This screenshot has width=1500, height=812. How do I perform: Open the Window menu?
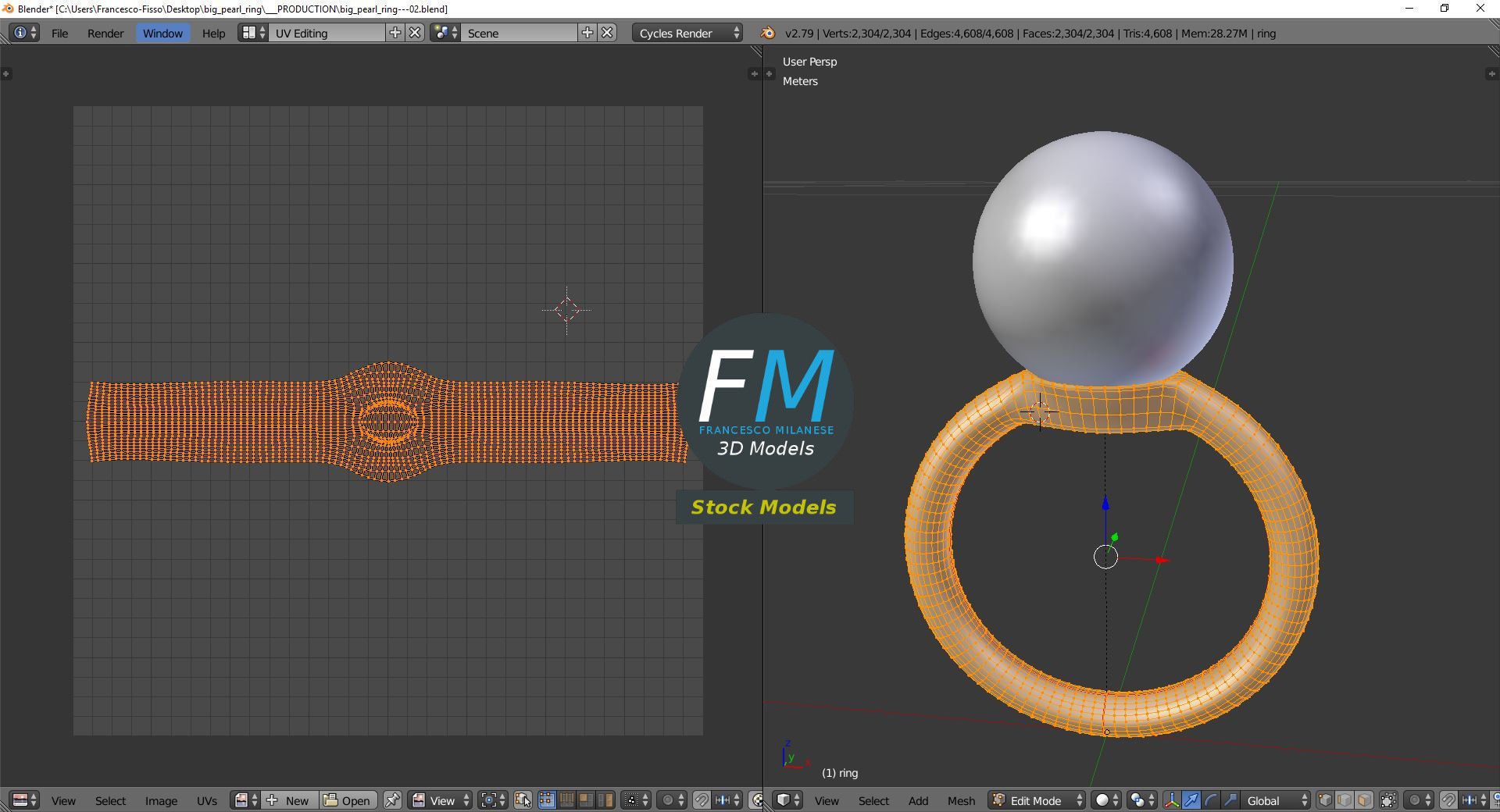pos(162,33)
